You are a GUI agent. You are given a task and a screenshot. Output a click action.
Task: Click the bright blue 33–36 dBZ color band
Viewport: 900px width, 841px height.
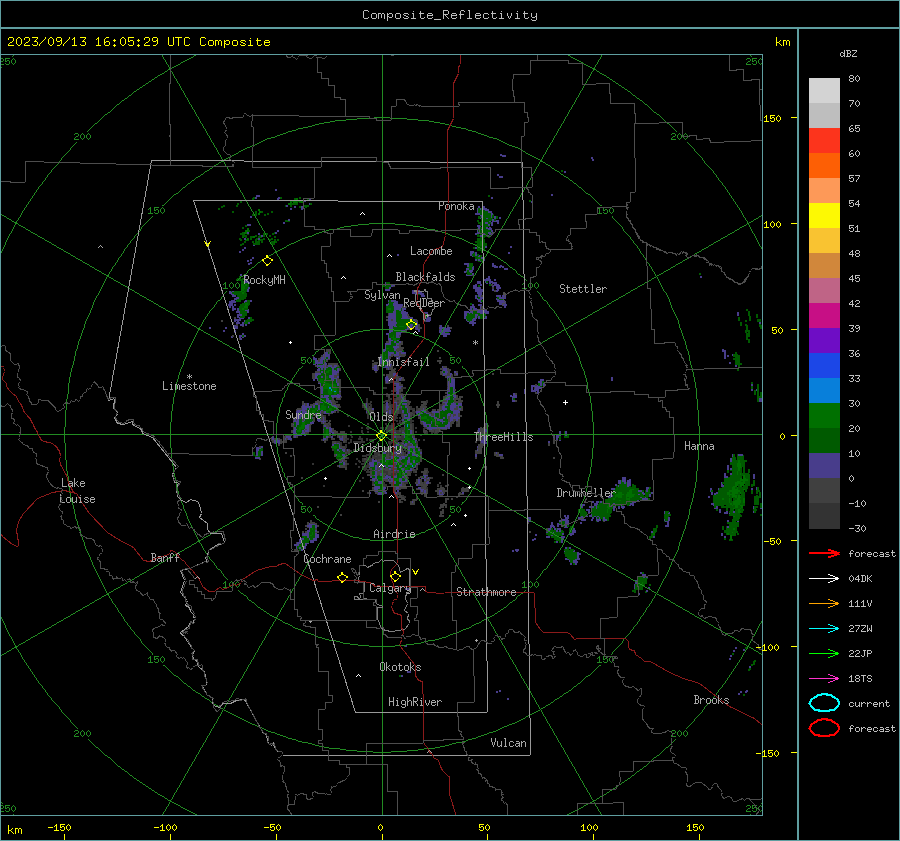pos(824,366)
